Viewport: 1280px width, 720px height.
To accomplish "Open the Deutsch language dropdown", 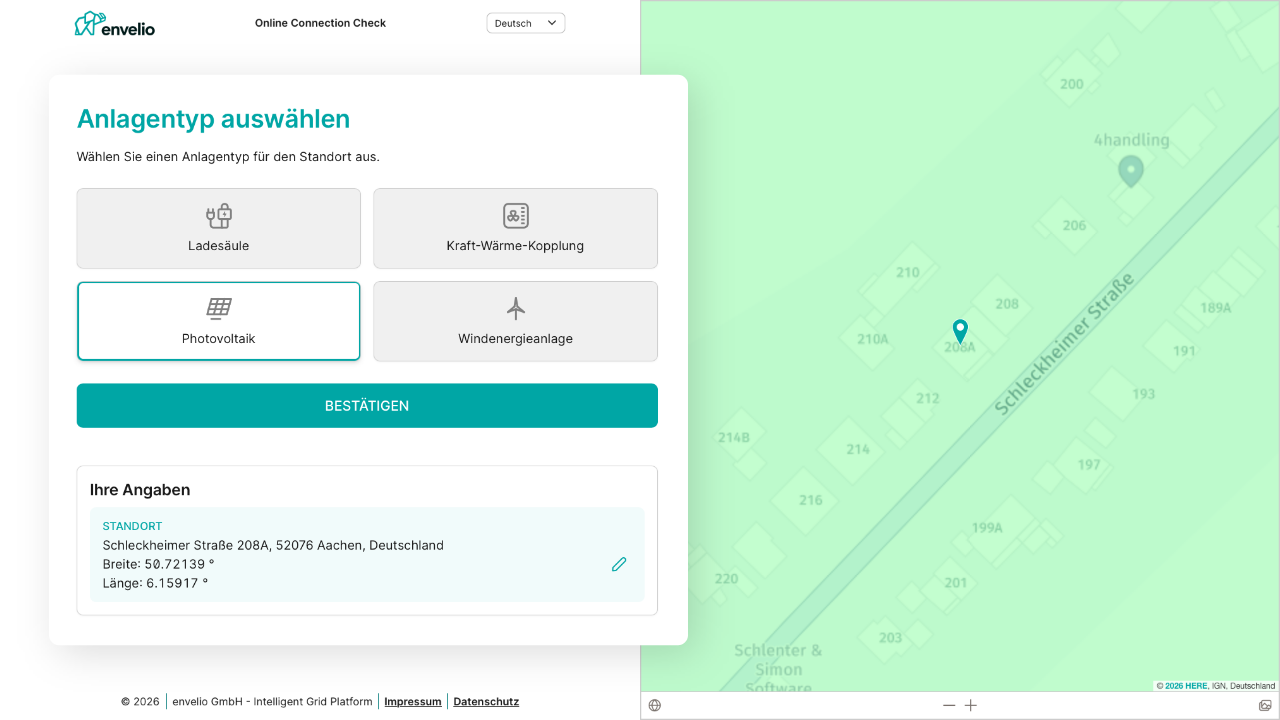I will tap(525, 23).
